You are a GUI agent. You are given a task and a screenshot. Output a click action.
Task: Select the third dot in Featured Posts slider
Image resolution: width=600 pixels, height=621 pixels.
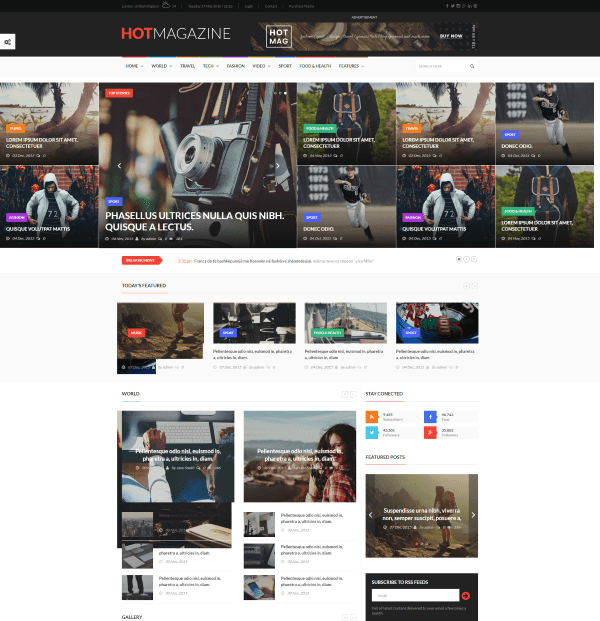pyautogui.click(x=427, y=544)
